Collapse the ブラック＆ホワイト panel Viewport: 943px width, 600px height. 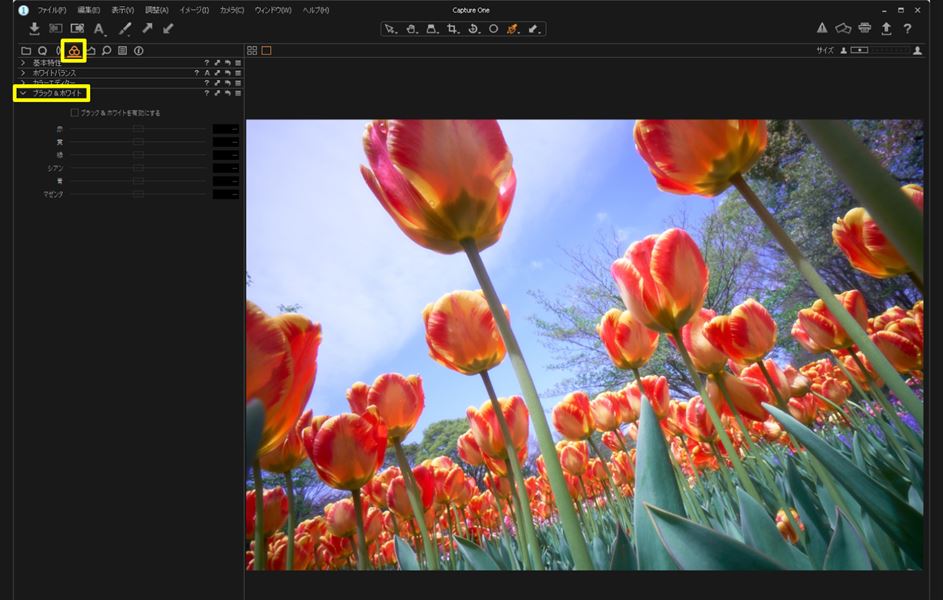[x=23, y=93]
